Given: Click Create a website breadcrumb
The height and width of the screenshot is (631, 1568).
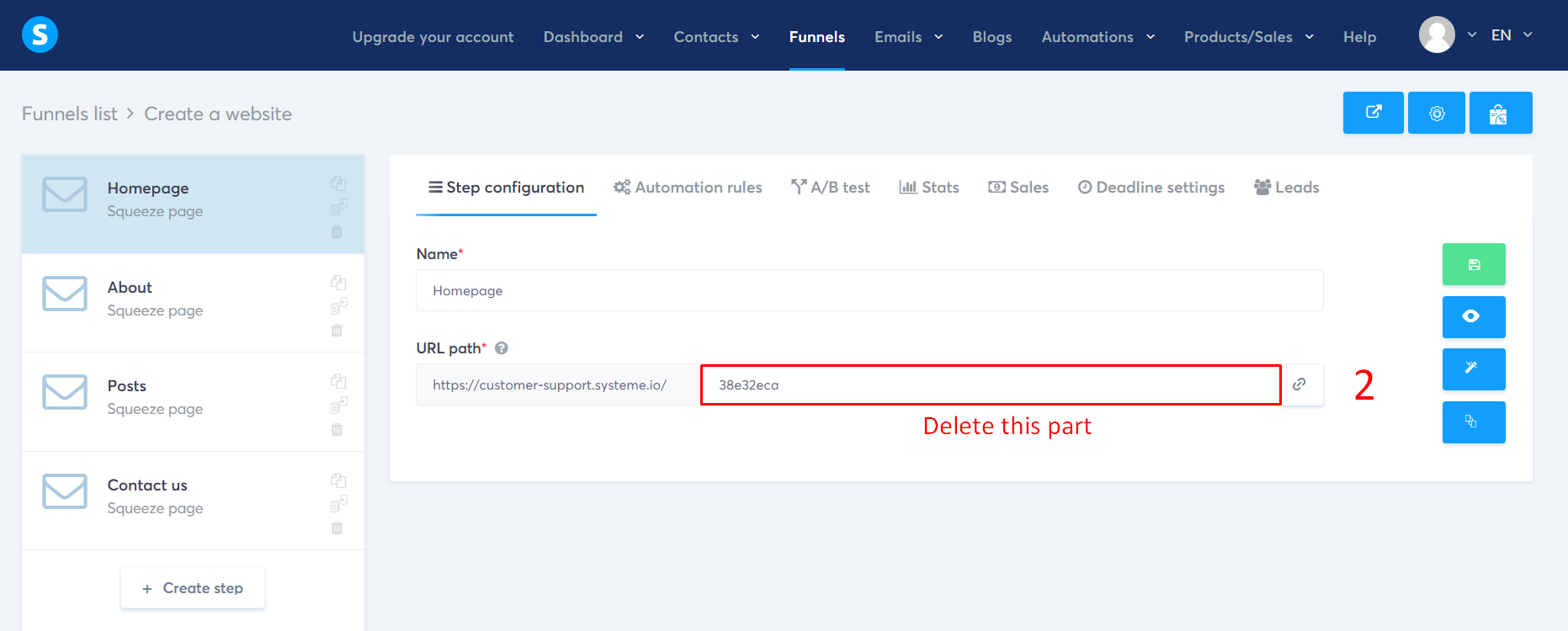Looking at the screenshot, I should pyautogui.click(x=218, y=114).
